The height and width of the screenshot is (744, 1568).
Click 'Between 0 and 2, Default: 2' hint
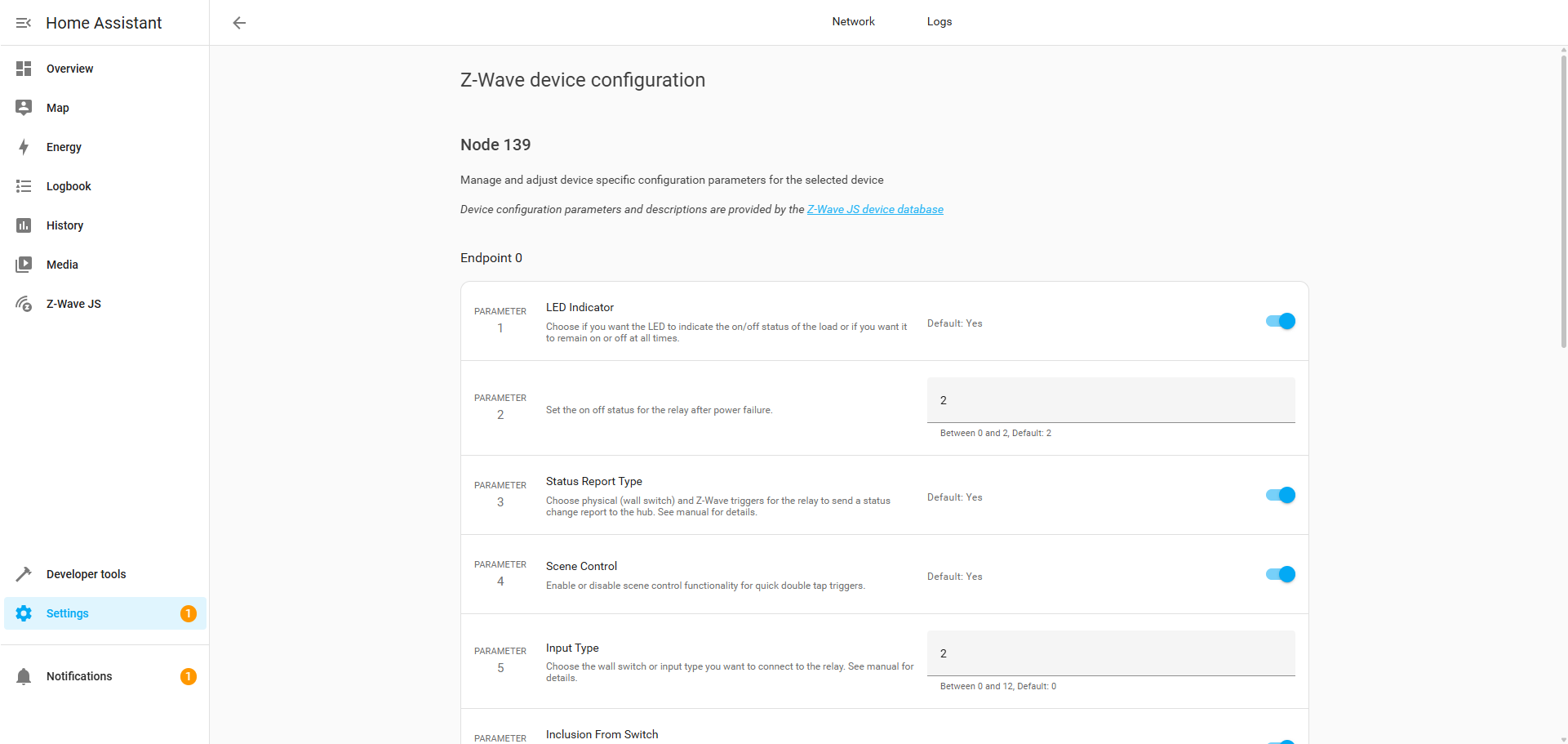[x=996, y=434]
